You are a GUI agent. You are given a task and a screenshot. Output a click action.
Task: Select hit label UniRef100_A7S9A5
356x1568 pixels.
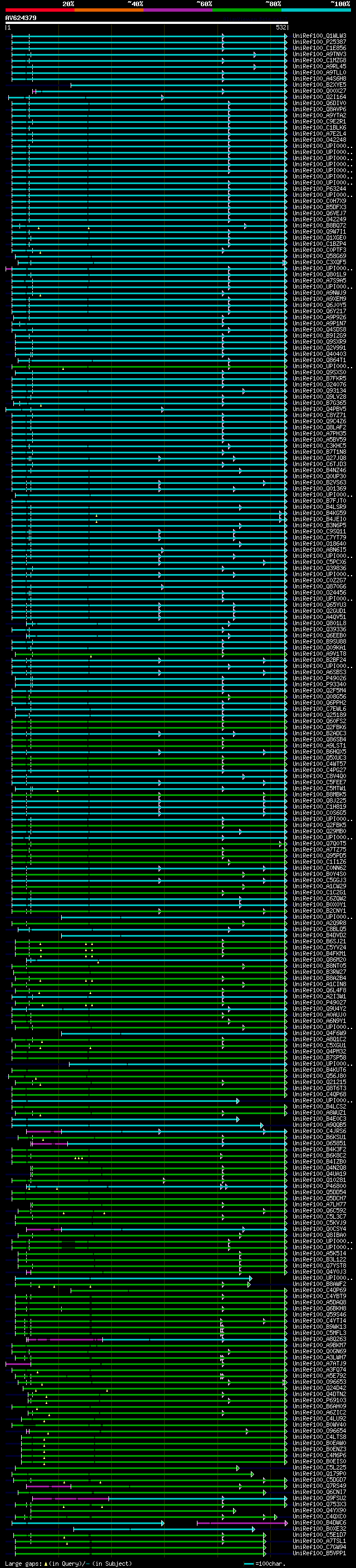(x=319, y=280)
